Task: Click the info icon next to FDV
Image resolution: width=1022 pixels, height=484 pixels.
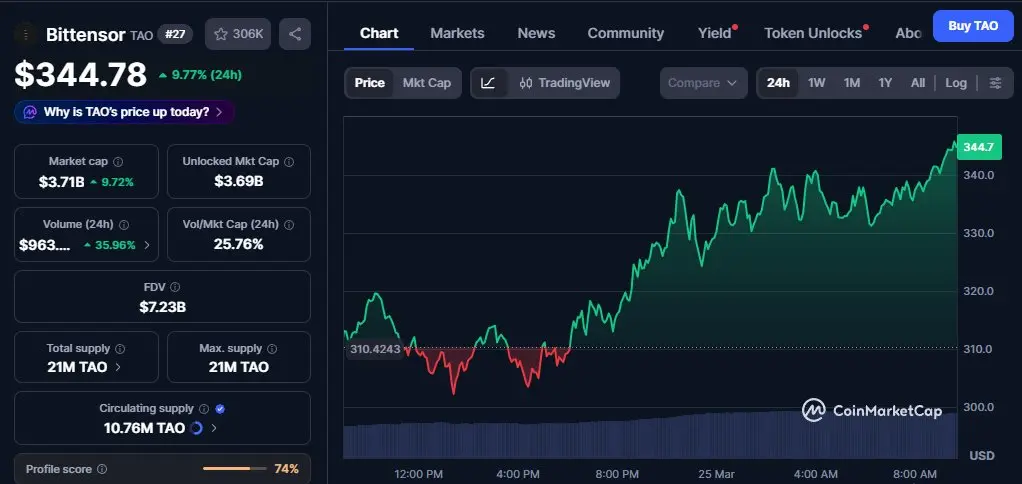Action: point(175,287)
